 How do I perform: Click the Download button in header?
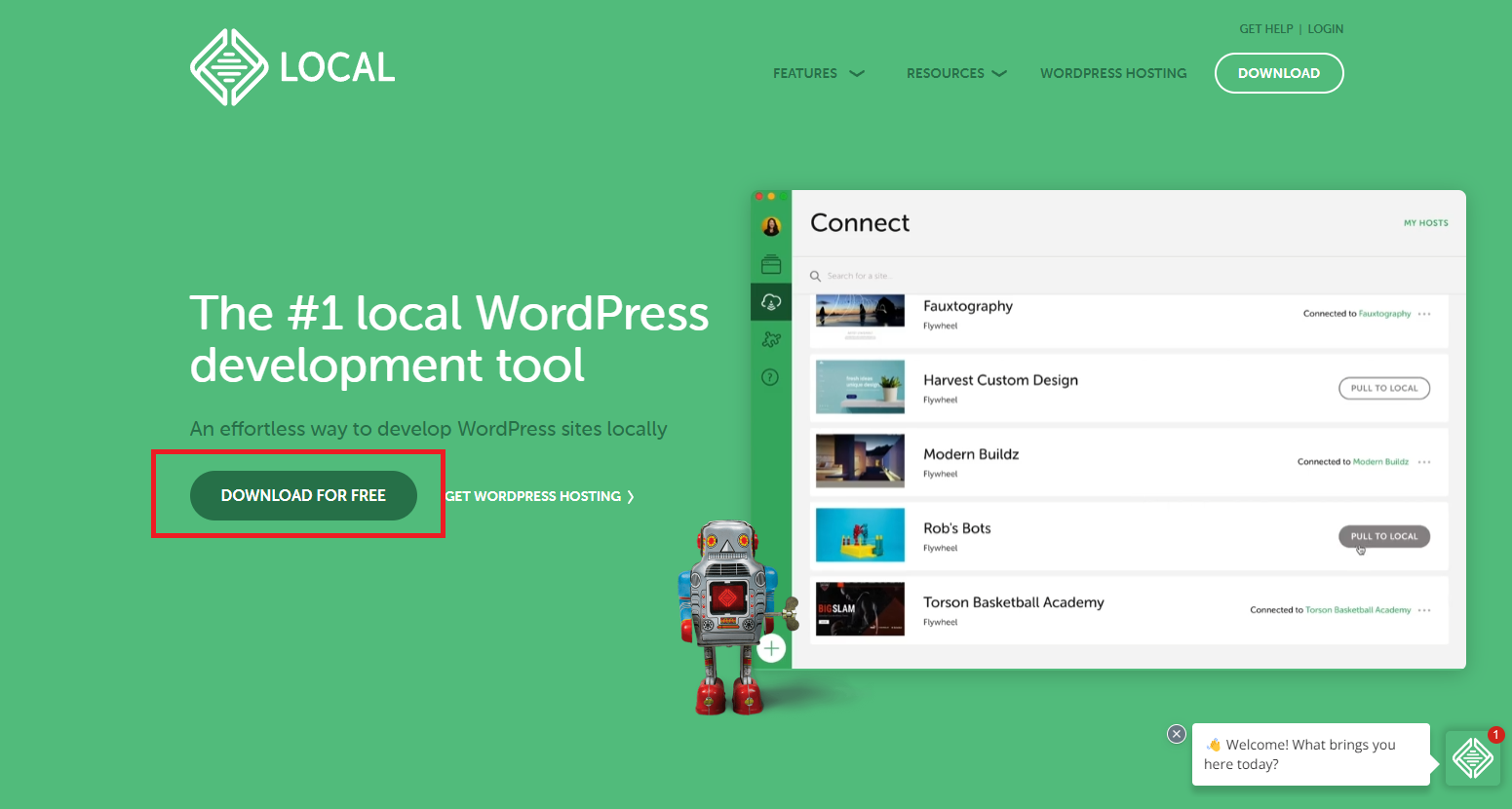point(1278,73)
